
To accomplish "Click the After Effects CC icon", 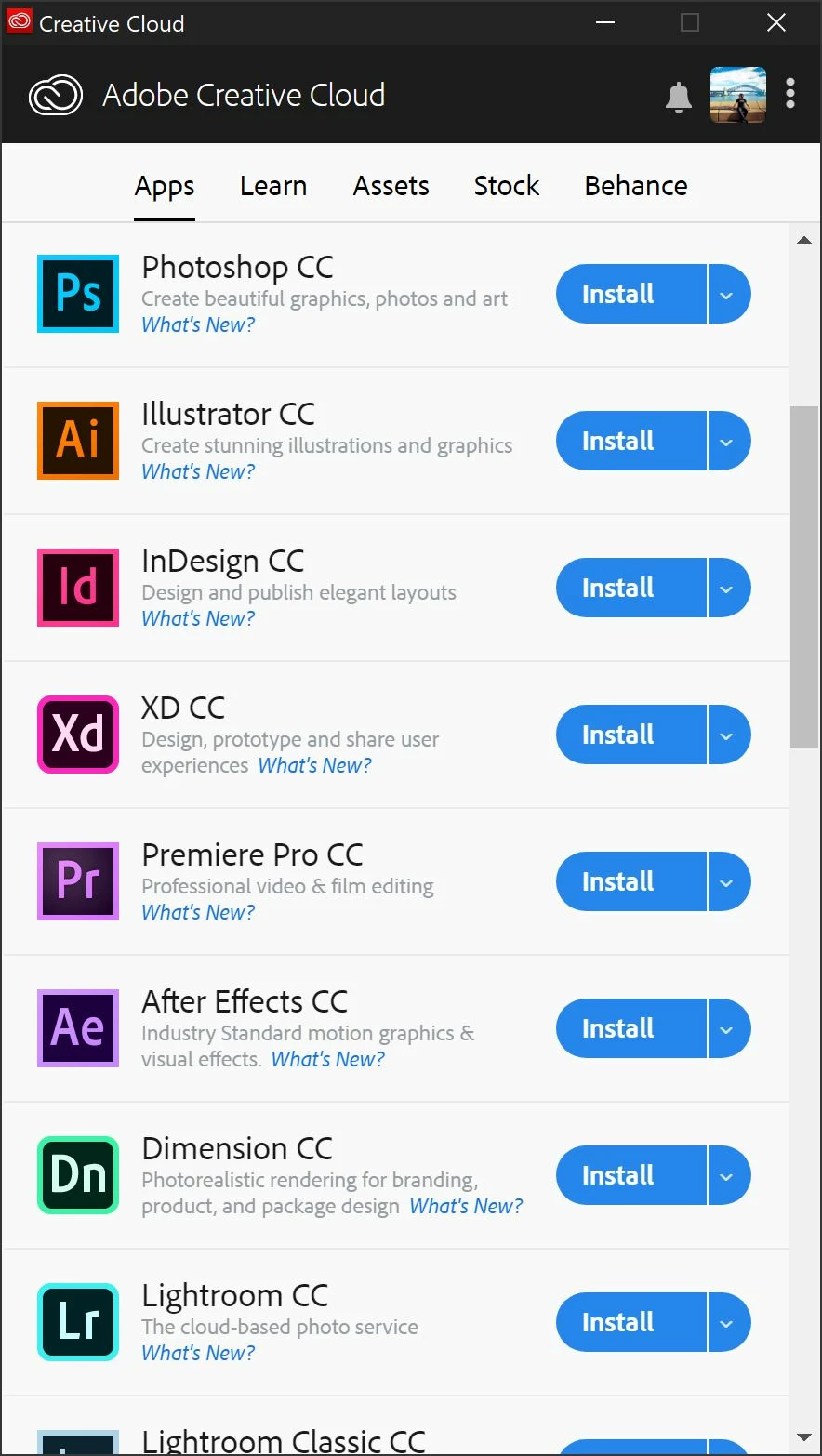I will (78, 1028).
